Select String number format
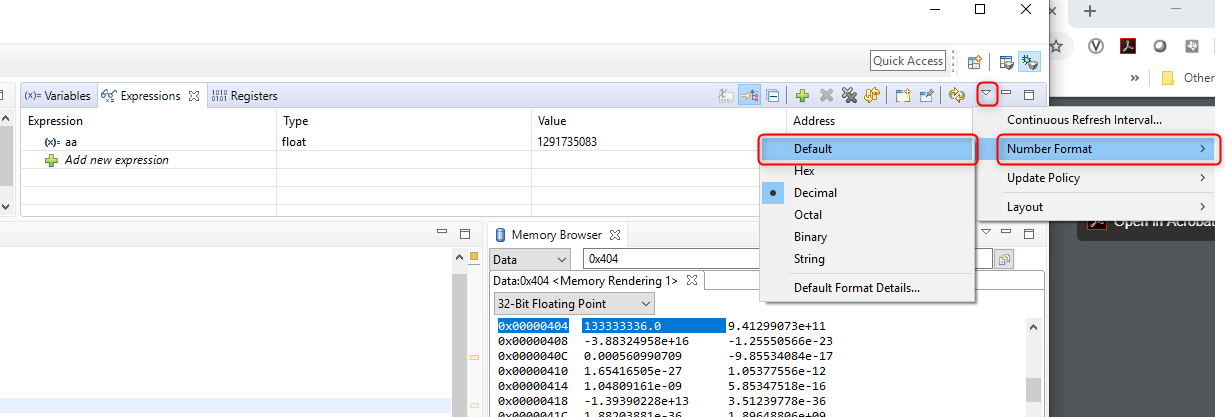 (x=867, y=259)
